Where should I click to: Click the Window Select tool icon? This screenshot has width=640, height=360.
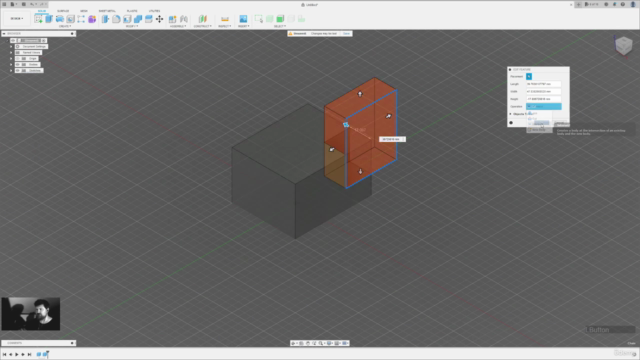pos(258,19)
